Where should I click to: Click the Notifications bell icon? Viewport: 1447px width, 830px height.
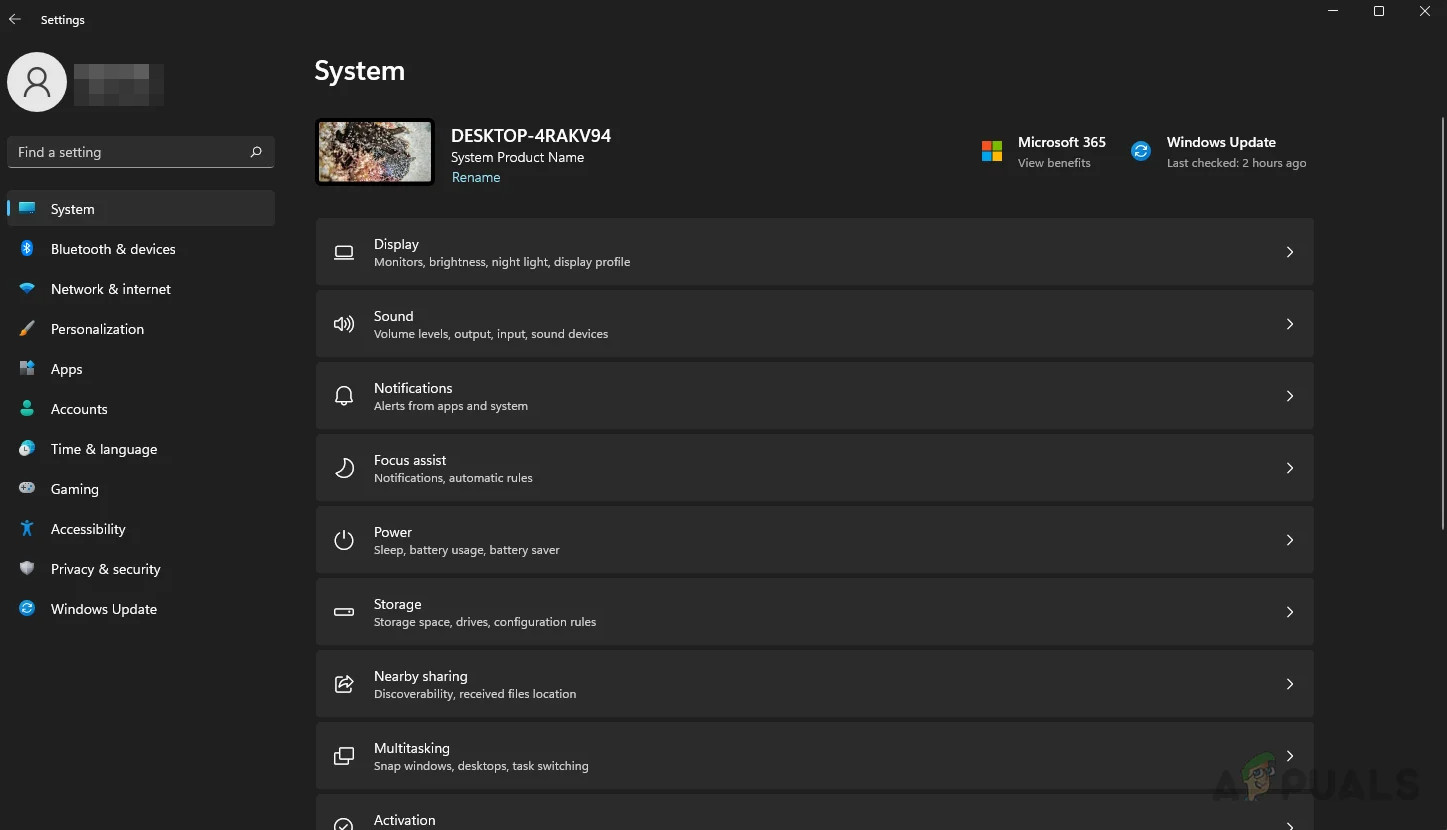pos(343,396)
